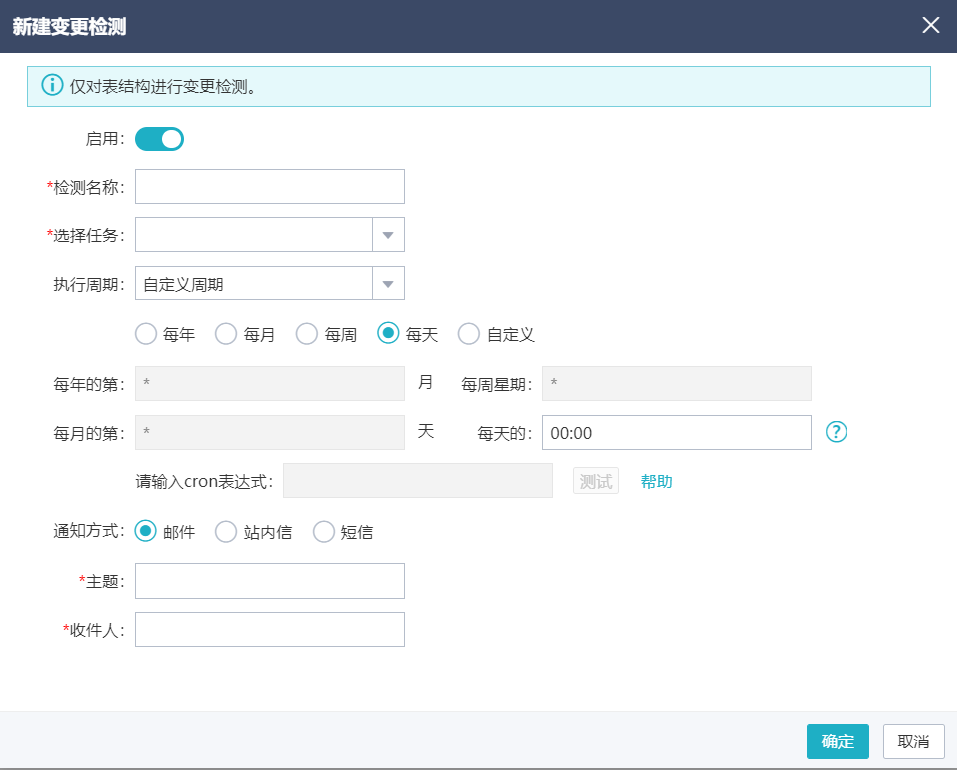The height and width of the screenshot is (770, 957).
Task: Open the 选择任务 dropdown arrow
Action: click(x=388, y=235)
